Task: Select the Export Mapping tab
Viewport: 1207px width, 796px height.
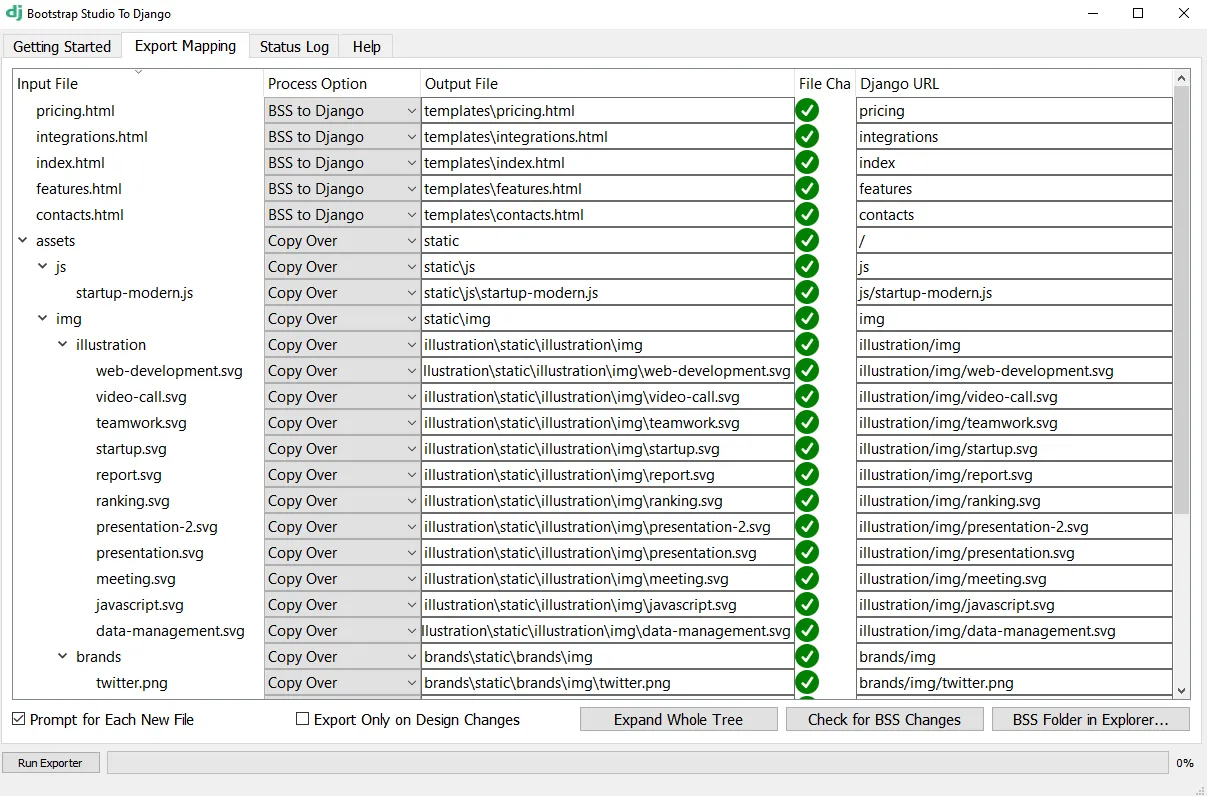Action: pyautogui.click(x=185, y=46)
